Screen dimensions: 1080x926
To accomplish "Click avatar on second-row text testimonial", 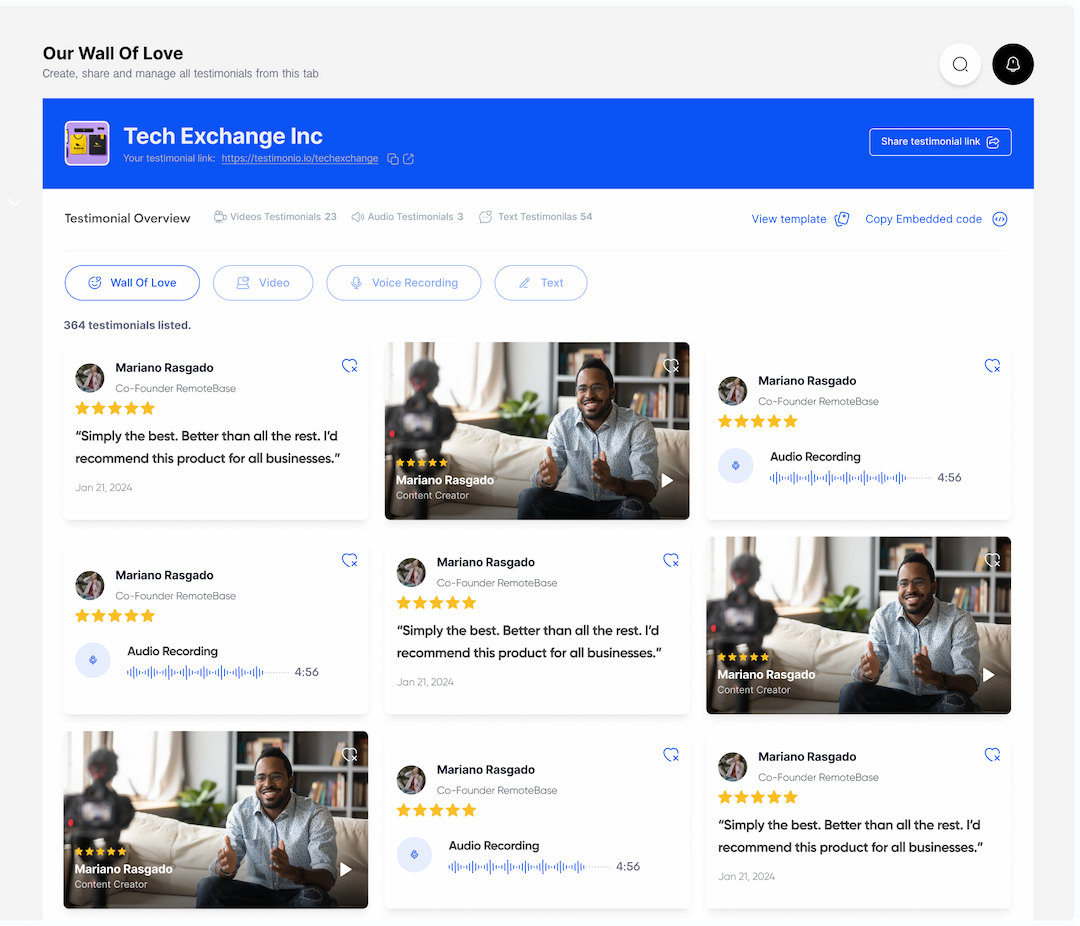I will (x=411, y=573).
